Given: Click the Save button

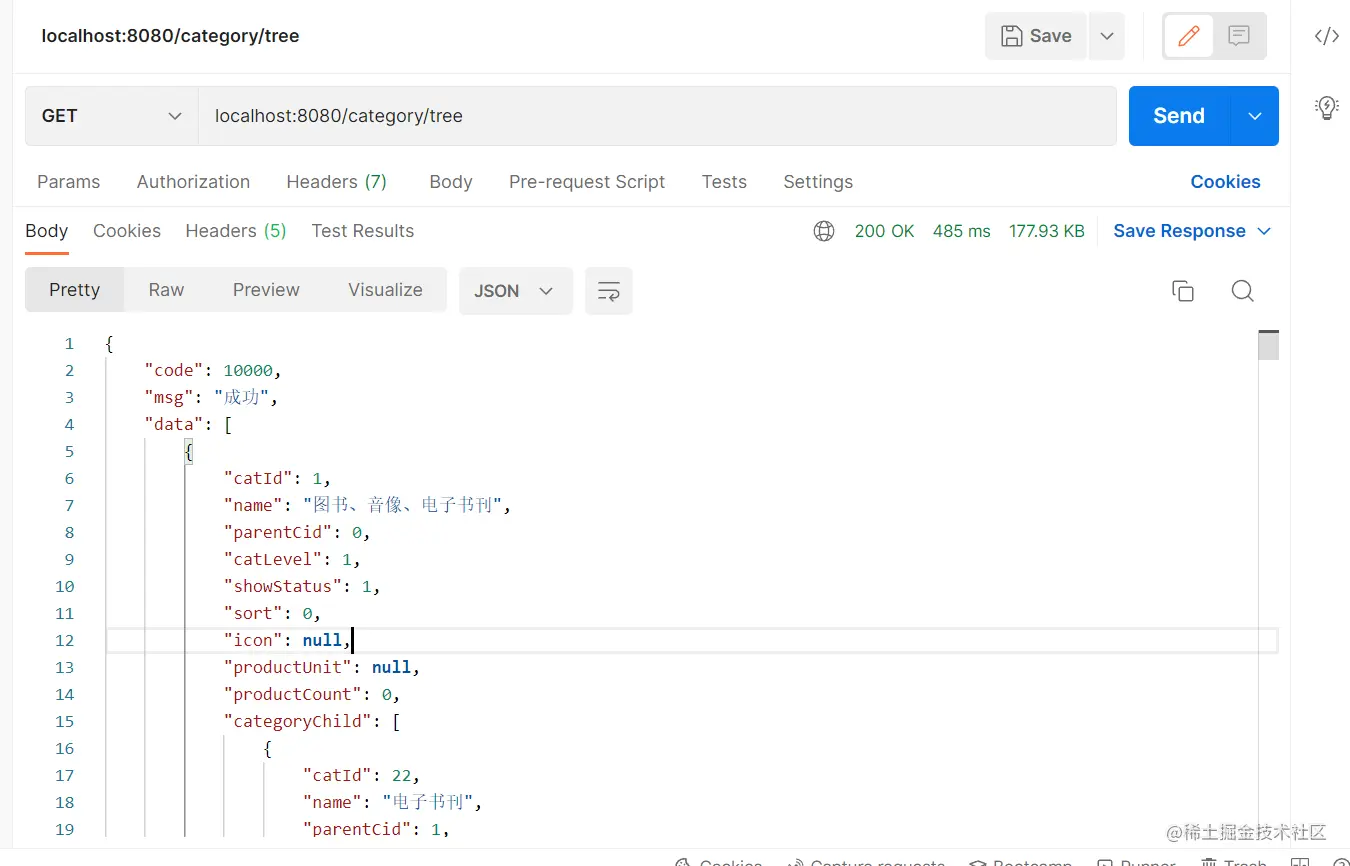Looking at the screenshot, I should [x=1035, y=36].
